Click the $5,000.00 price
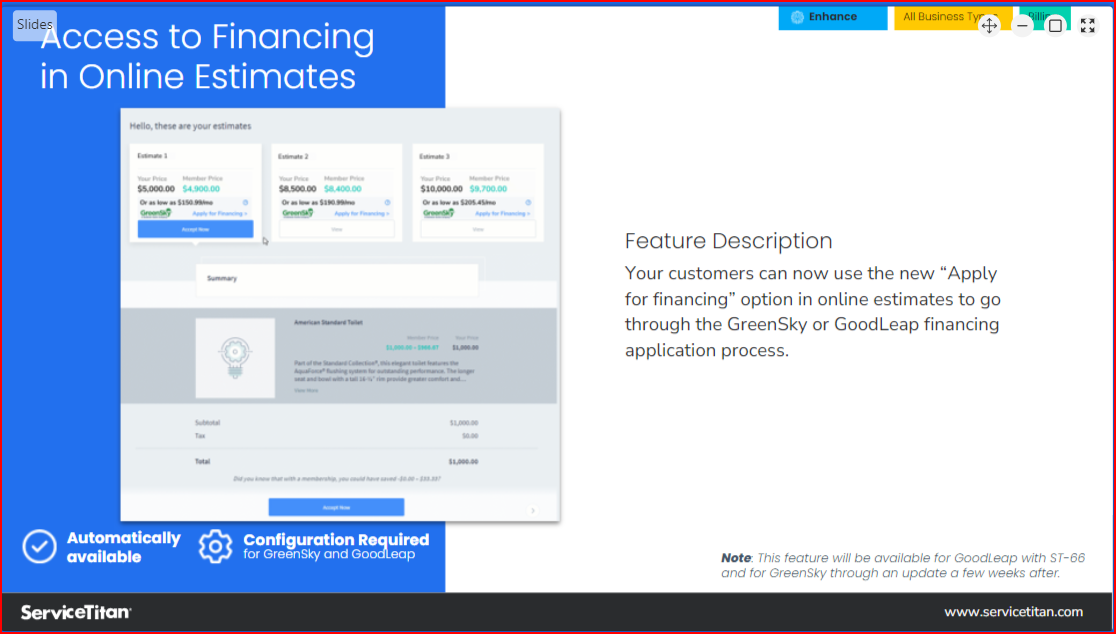The width and height of the screenshot is (1116, 634). pyautogui.click(x=156, y=189)
